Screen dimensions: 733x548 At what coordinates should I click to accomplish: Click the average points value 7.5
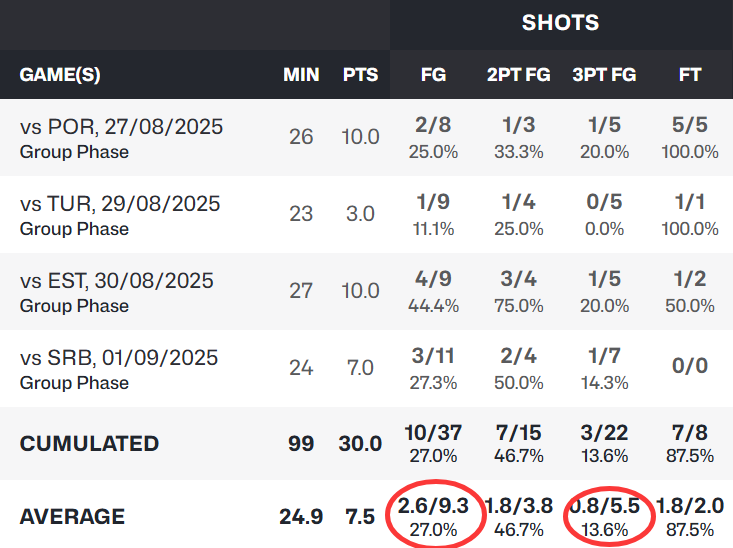(x=360, y=517)
